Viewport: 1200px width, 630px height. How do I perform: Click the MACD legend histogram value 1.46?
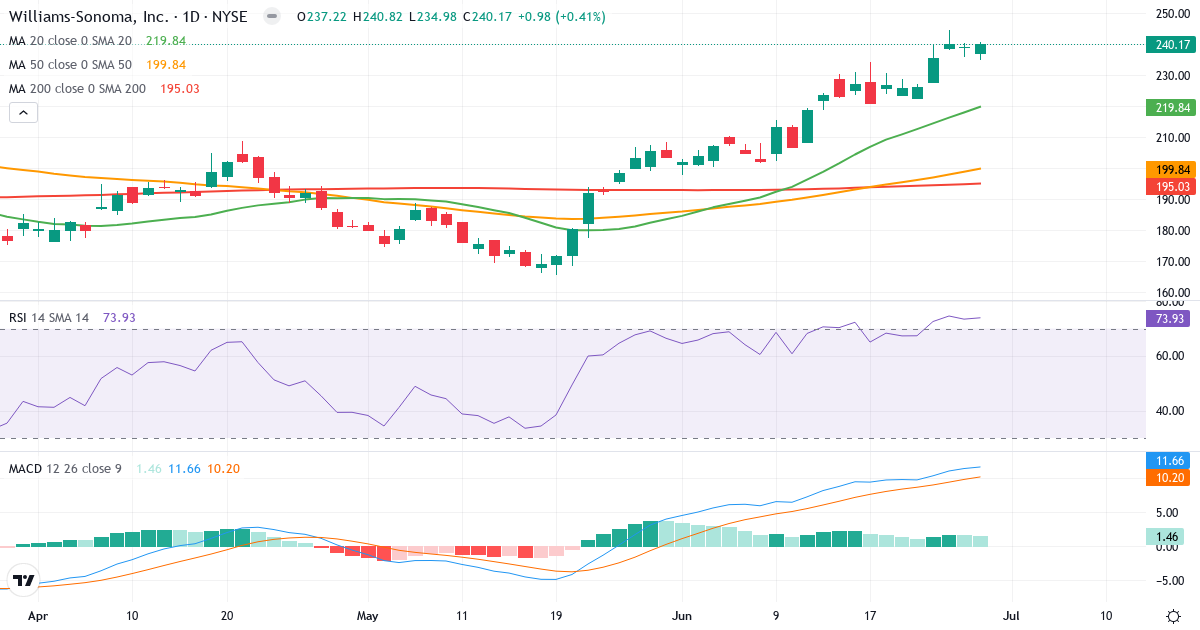coord(149,468)
